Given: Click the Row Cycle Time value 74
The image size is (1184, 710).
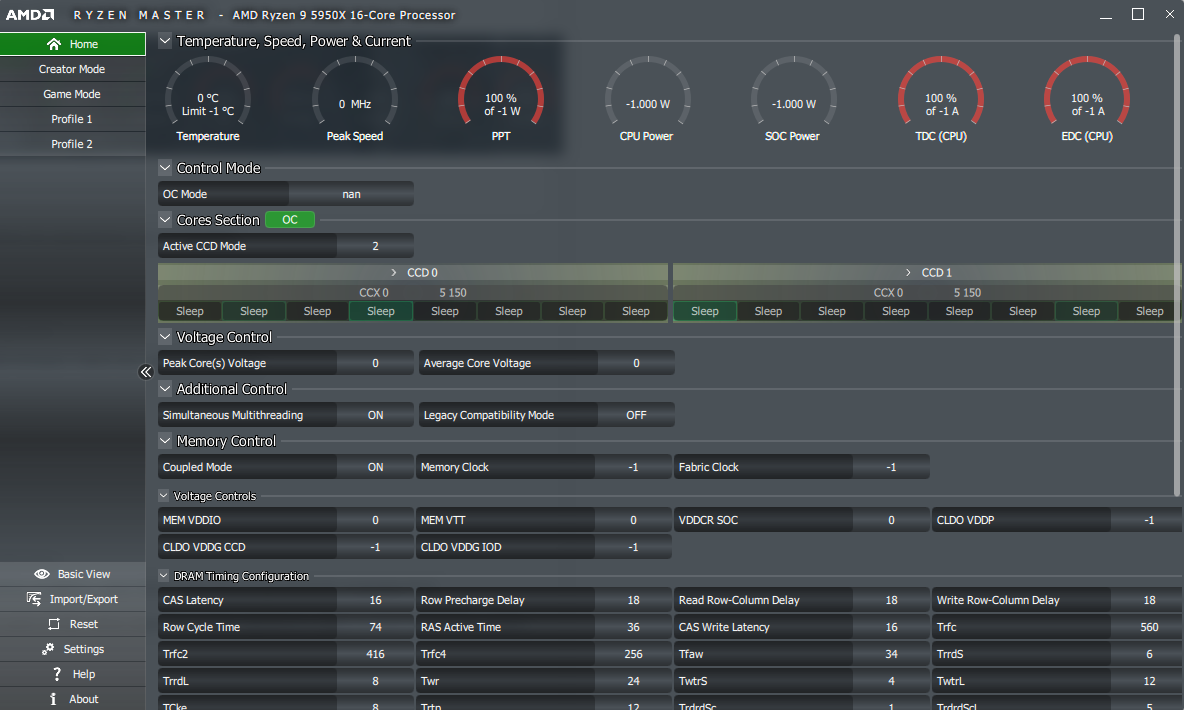Looking at the screenshot, I should [x=375, y=627].
